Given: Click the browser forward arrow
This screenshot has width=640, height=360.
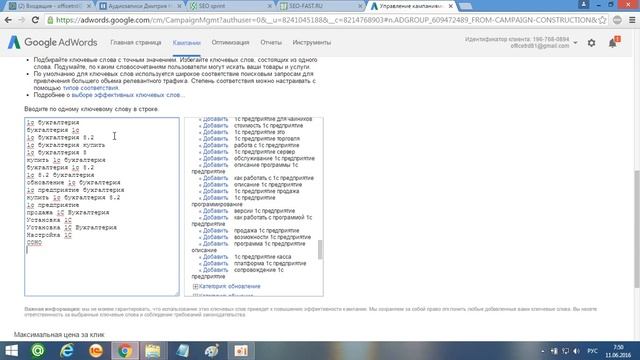Looking at the screenshot, I should pos(21,20).
